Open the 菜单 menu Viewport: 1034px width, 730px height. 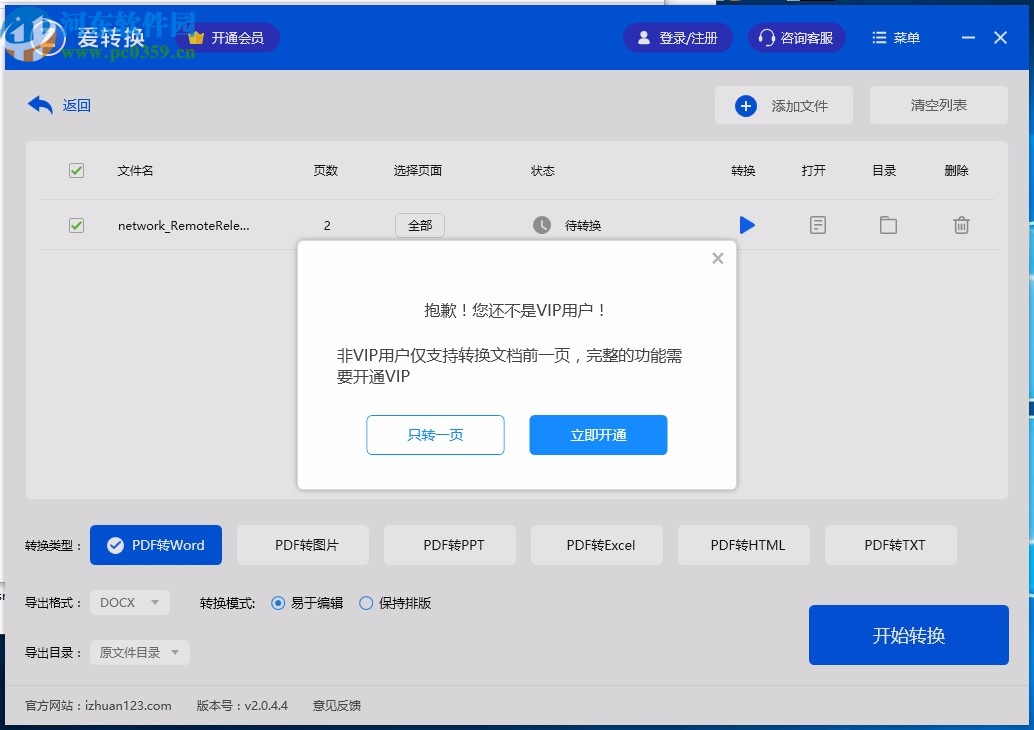895,37
